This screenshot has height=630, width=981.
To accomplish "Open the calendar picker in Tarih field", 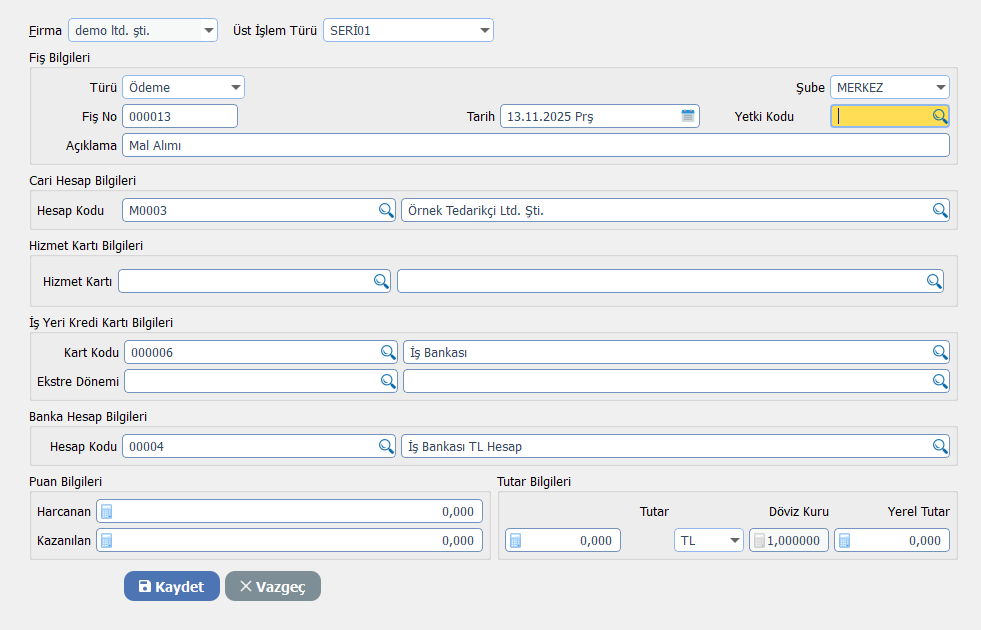I will coord(688,116).
